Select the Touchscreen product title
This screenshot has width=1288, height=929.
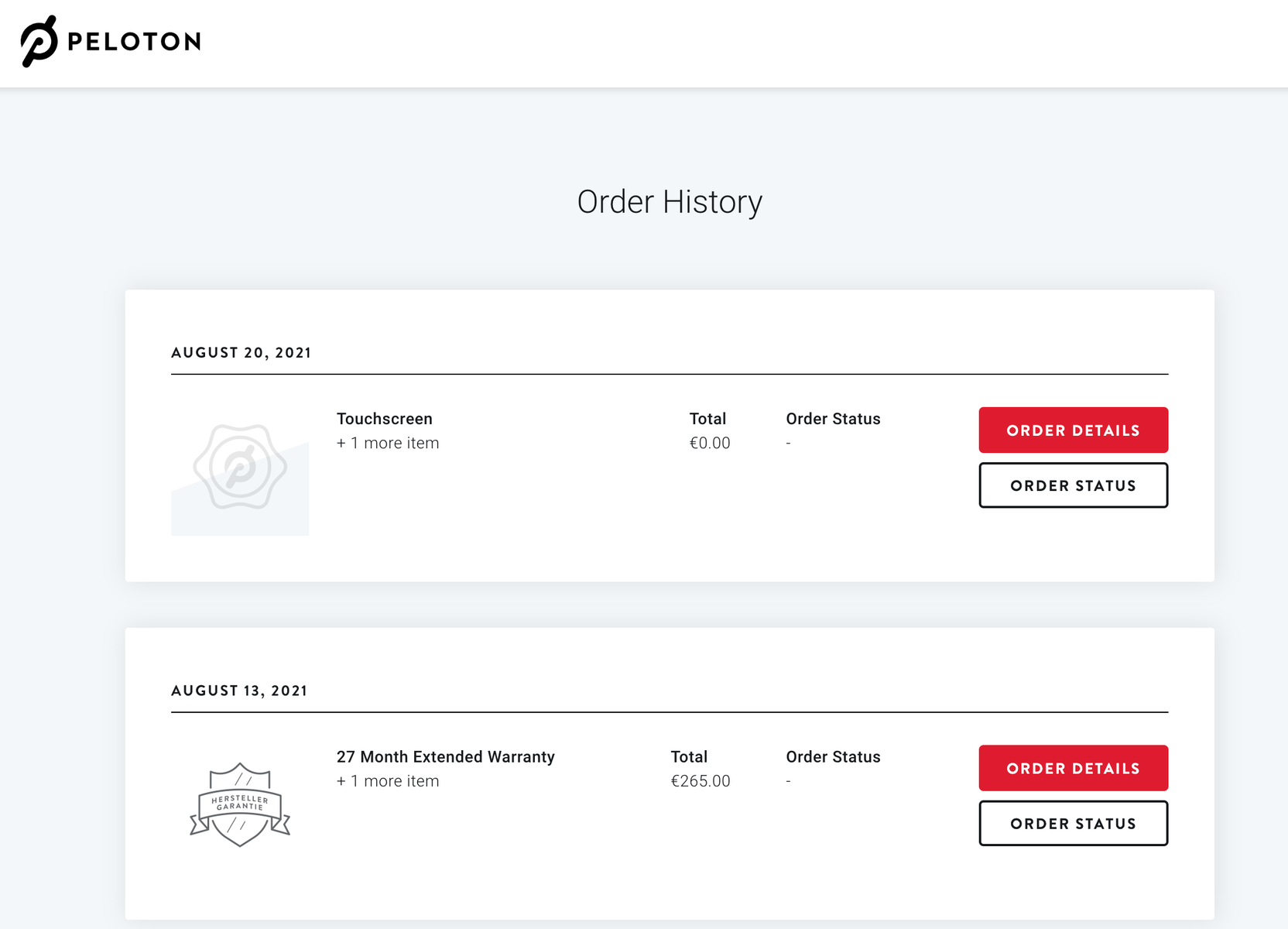pyautogui.click(x=384, y=419)
